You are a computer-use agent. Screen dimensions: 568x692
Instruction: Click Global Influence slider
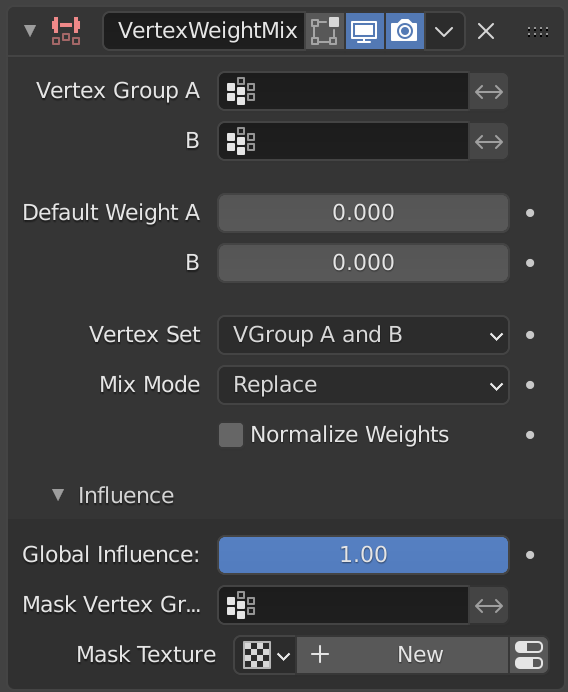tap(364, 555)
